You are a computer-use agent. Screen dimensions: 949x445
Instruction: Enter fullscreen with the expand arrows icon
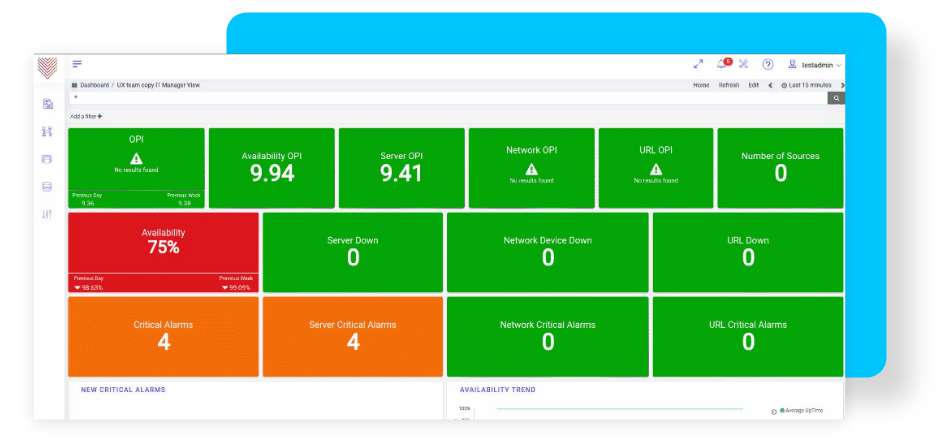click(698, 64)
